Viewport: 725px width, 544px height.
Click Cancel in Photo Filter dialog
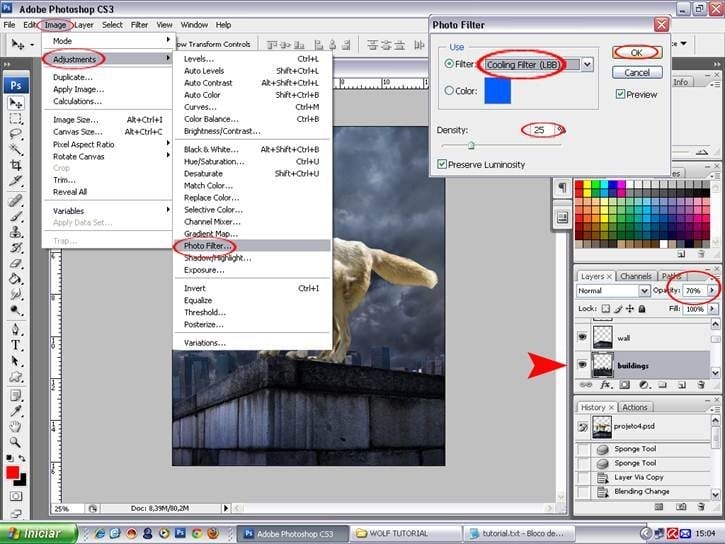point(637,73)
